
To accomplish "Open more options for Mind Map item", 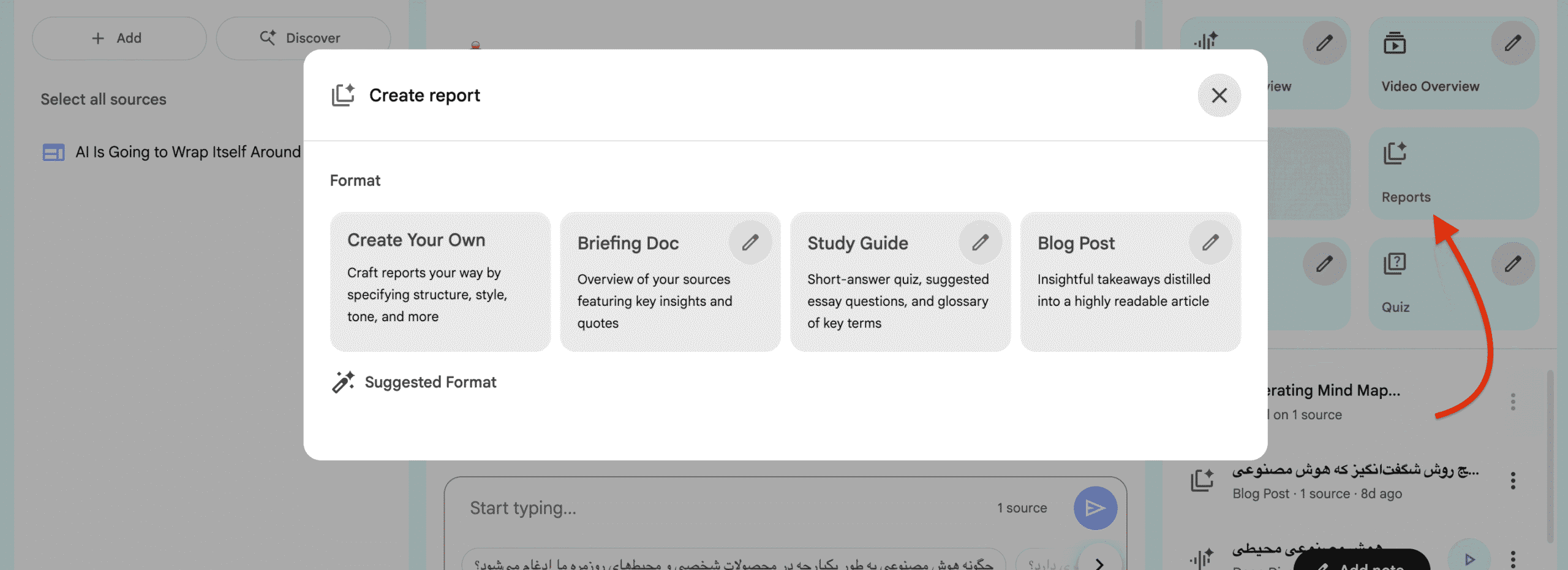I will pyautogui.click(x=1513, y=402).
